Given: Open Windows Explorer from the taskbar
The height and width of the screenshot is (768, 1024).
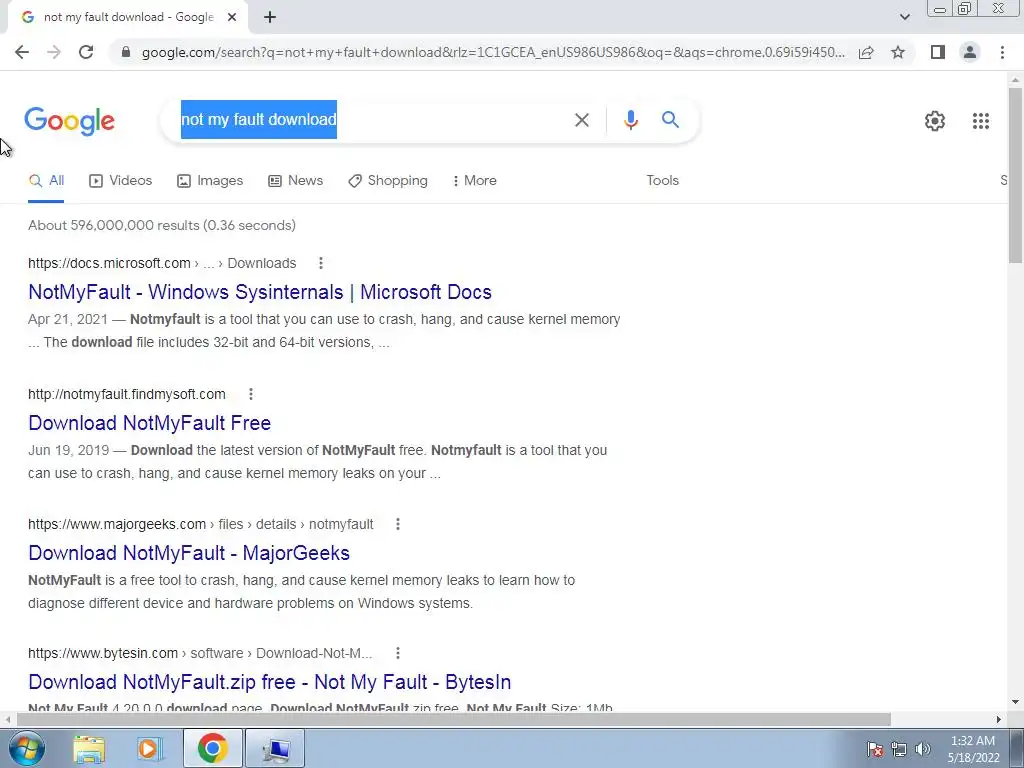Looking at the screenshot, I should pyautogui.click(x=89, y=748).
